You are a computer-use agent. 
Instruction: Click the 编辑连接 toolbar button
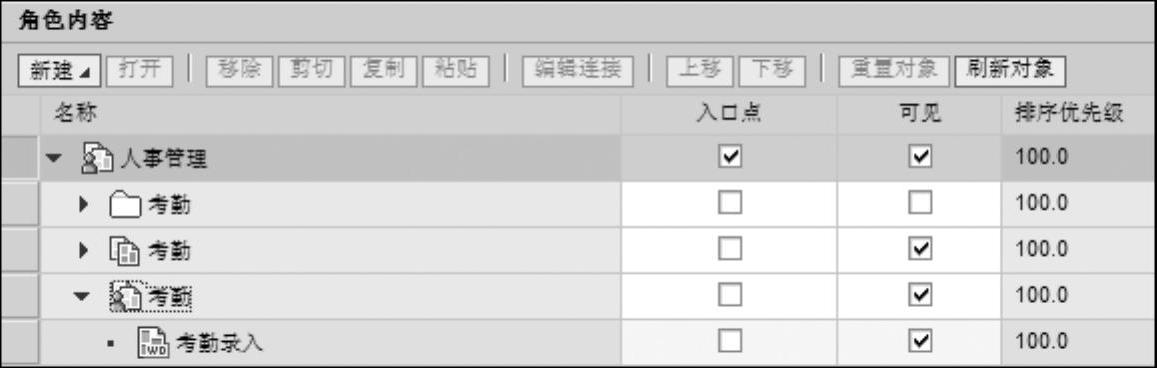tap(578, 71)
